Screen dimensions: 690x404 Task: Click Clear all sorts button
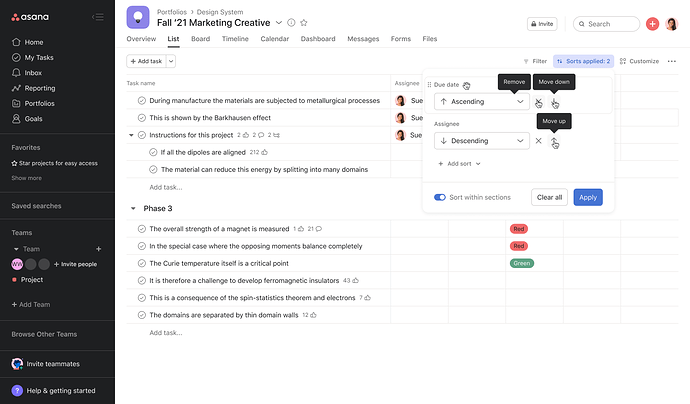point(549,197)
